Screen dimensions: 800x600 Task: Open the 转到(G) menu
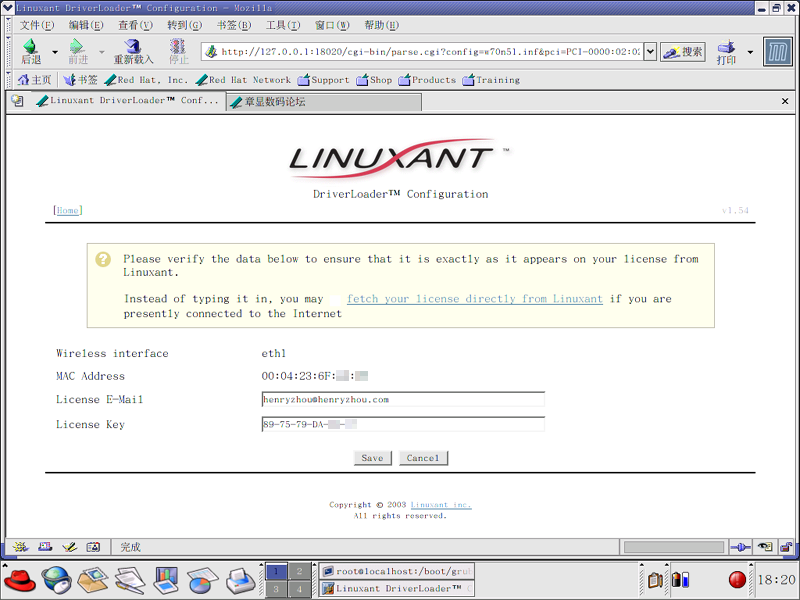pos(185,25)
